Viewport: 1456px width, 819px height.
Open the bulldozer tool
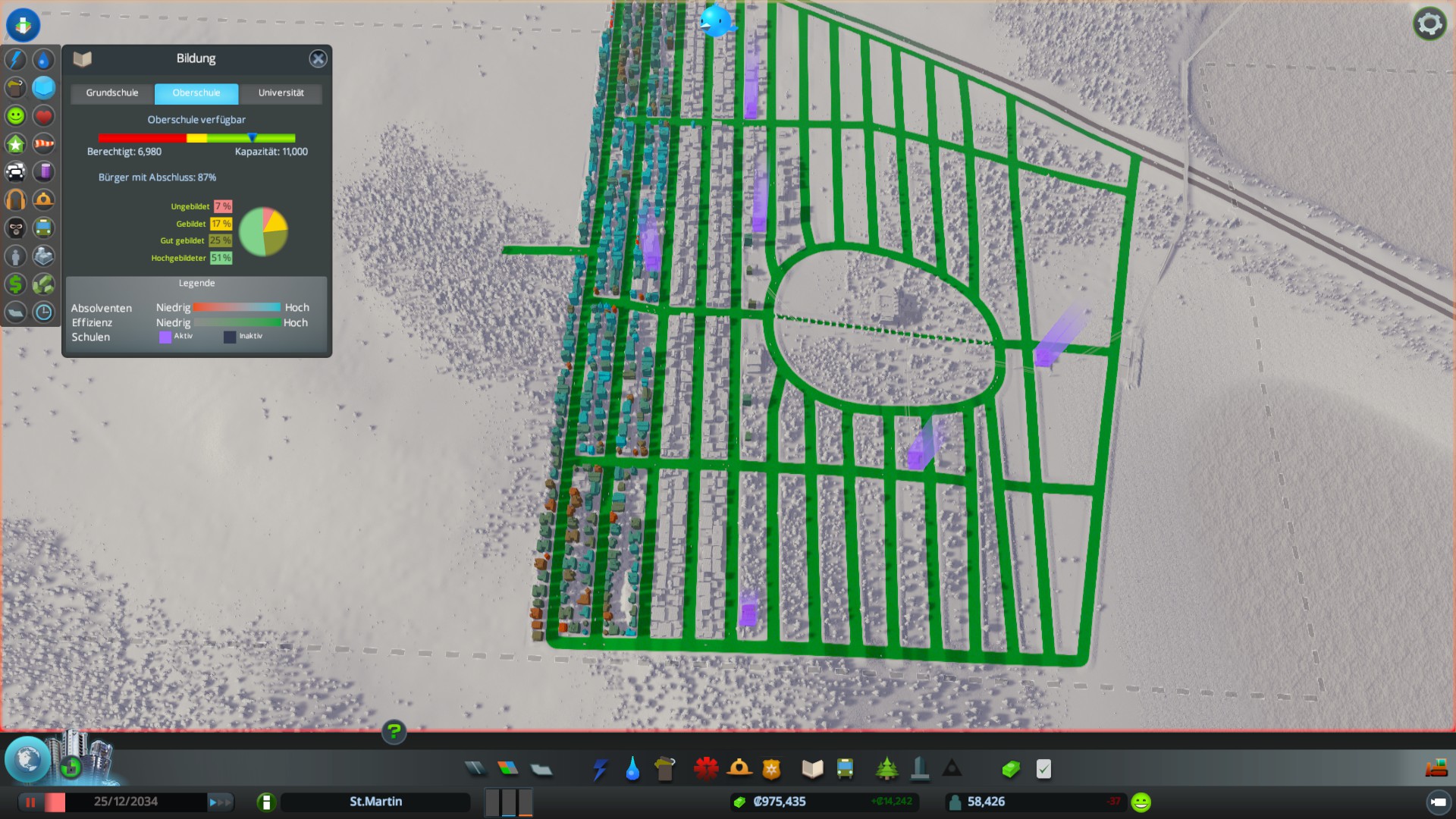(1436, 769)
